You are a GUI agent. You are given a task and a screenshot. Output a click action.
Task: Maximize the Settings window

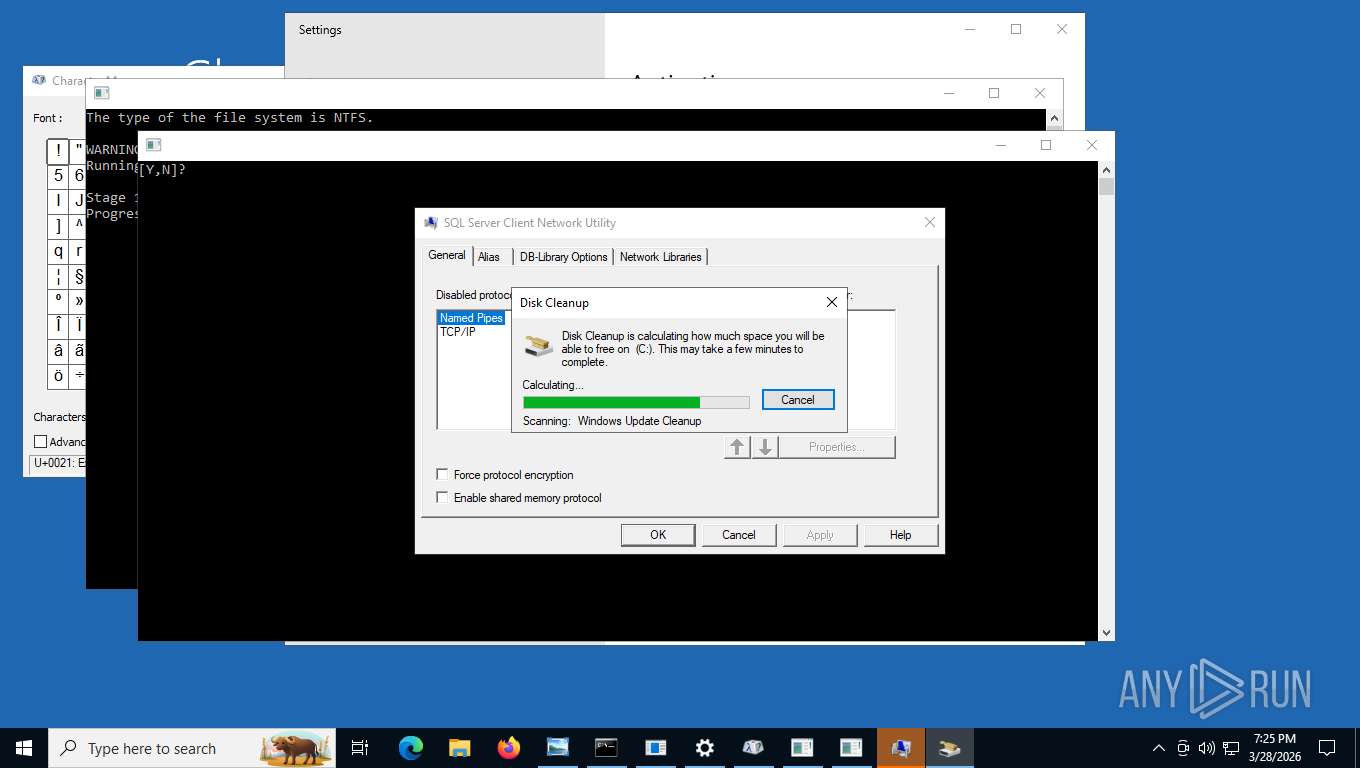coord(1016,29)
